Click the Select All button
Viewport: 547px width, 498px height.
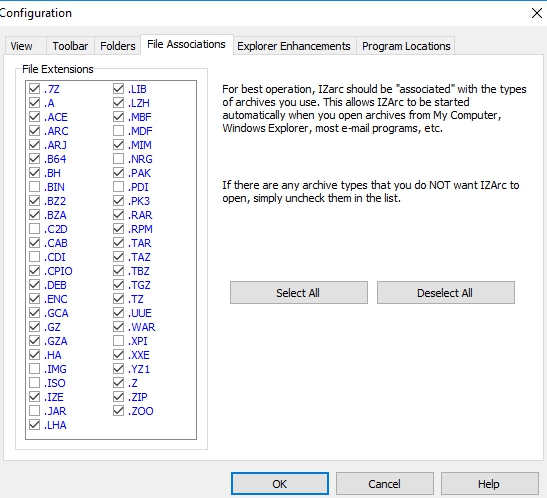[299, 293]
